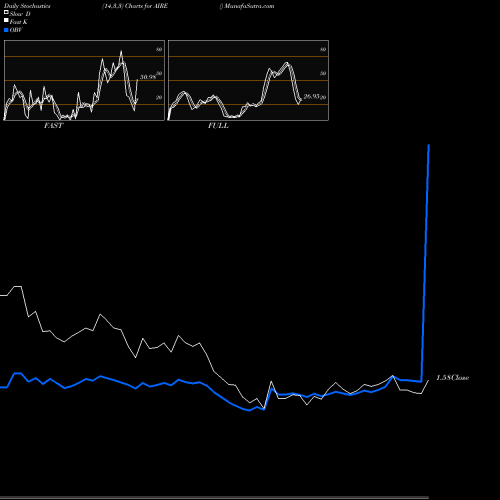Click the 26.95 value in FULL chart
The image size is (500, 500).
[312, 96]
